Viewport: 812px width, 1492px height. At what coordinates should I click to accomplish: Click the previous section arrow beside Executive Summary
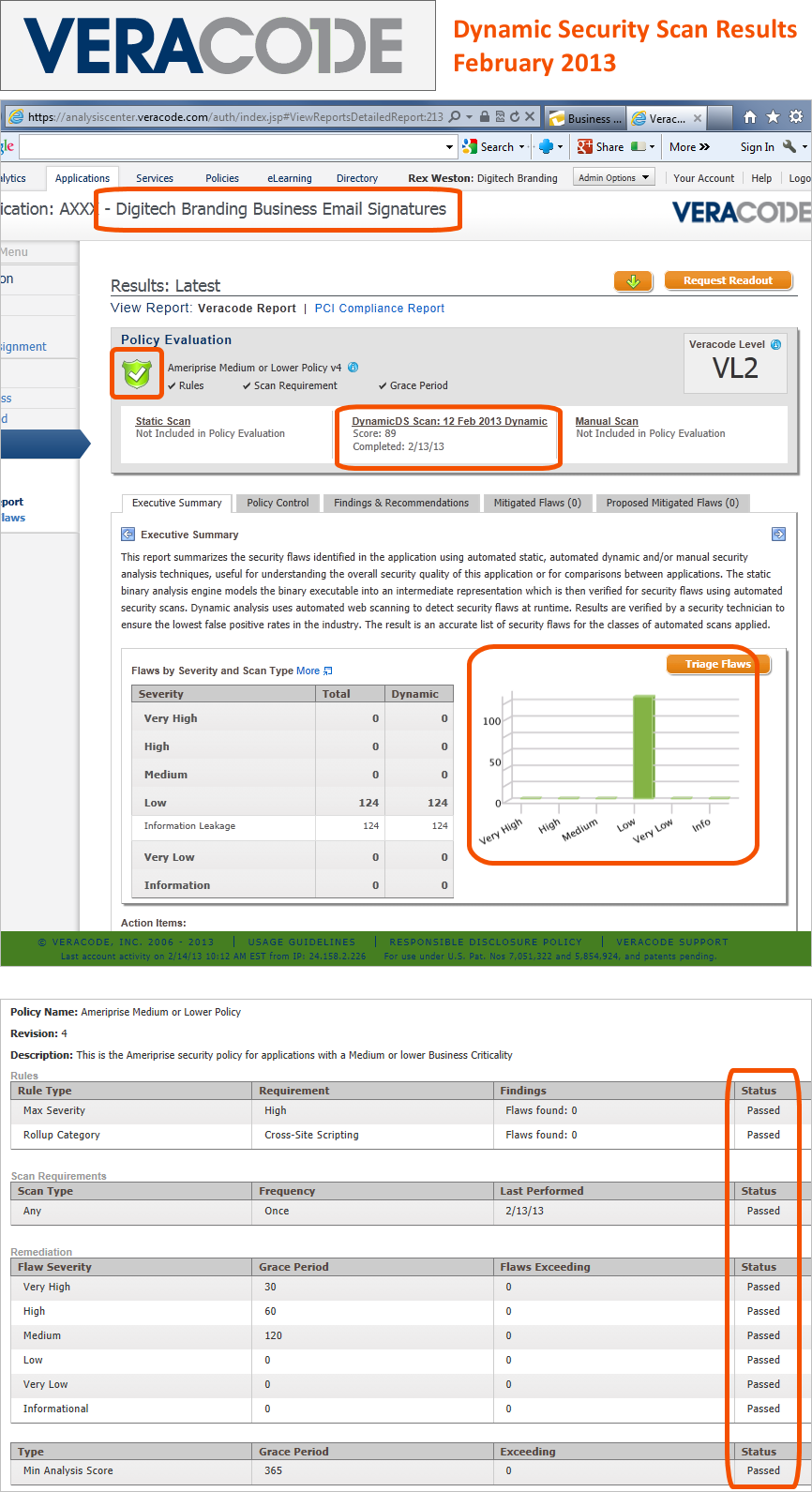click(x=128, y=535)
